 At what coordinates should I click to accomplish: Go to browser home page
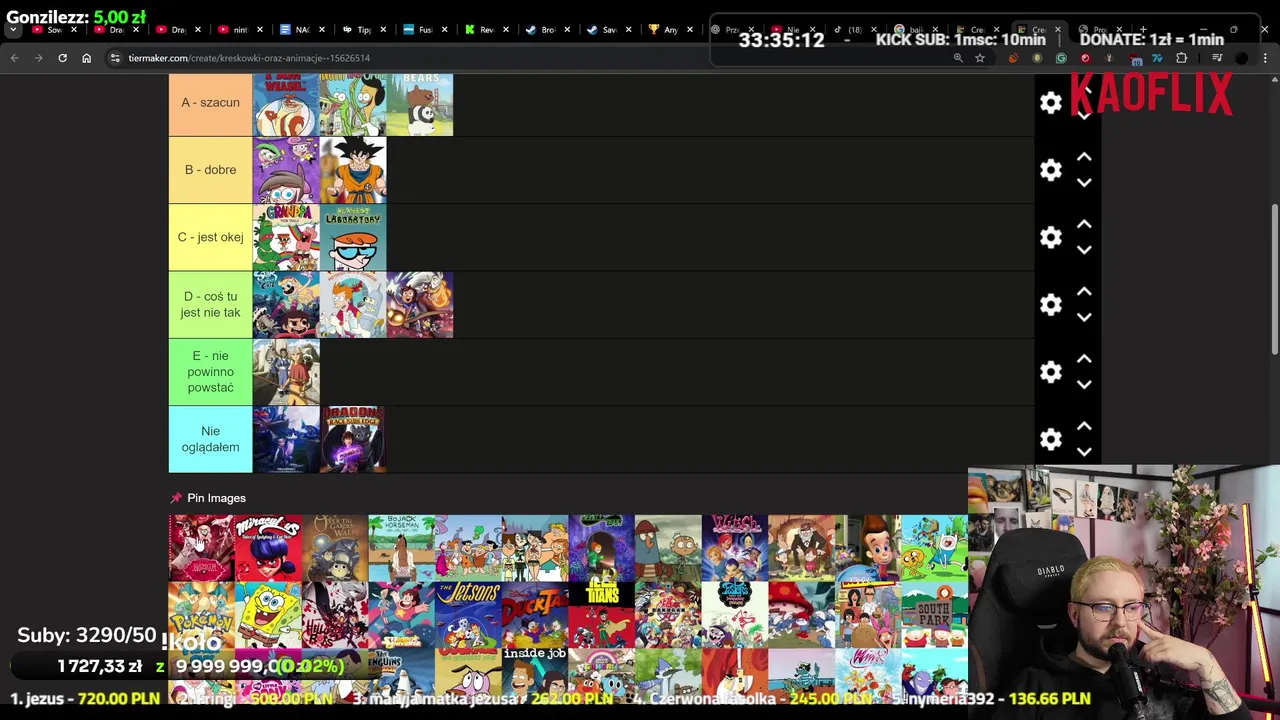86,58
